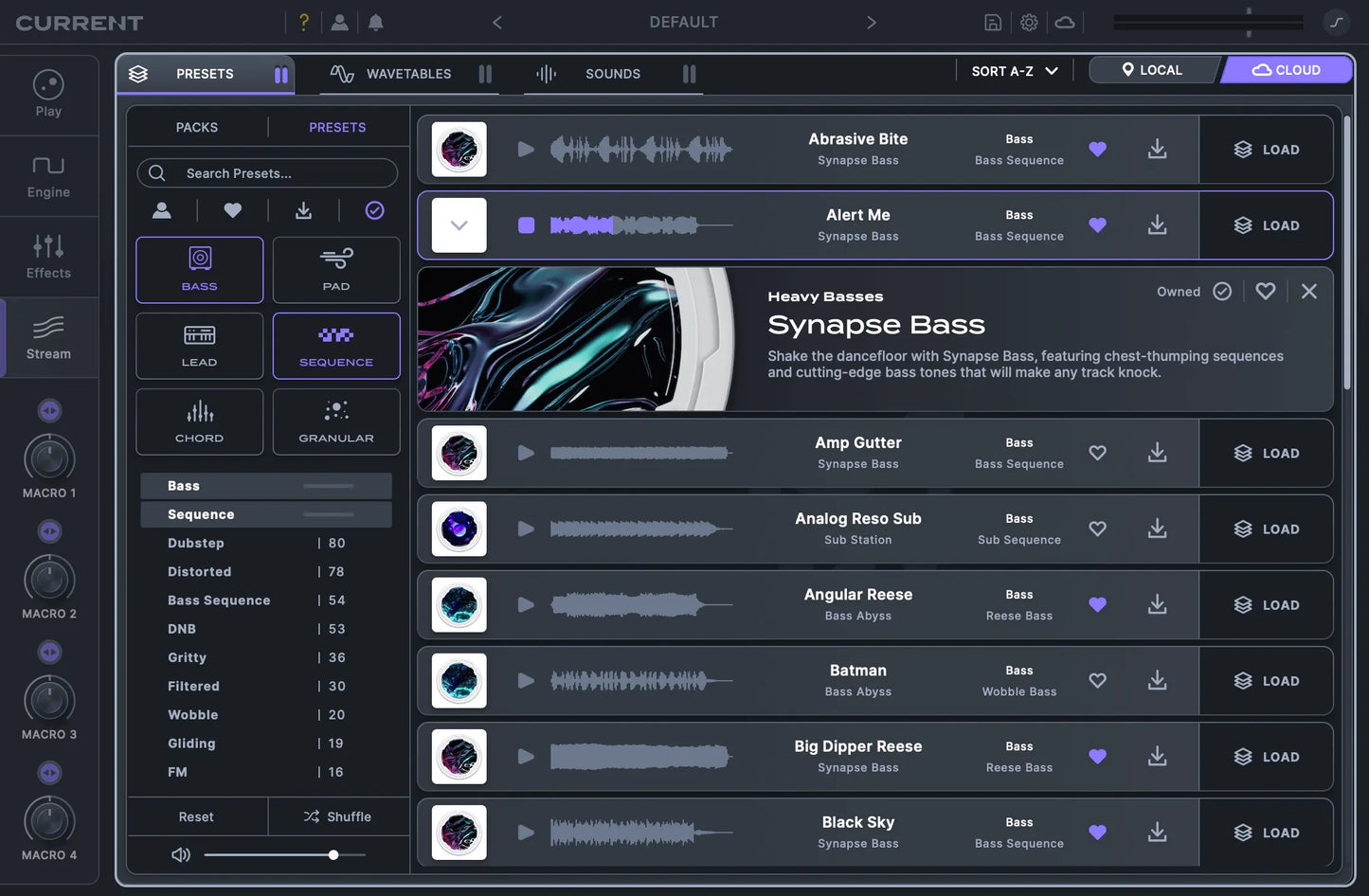Play the Batman preset preview
Viewport: 1369px width, 896px height.
[x=526, y=681]
